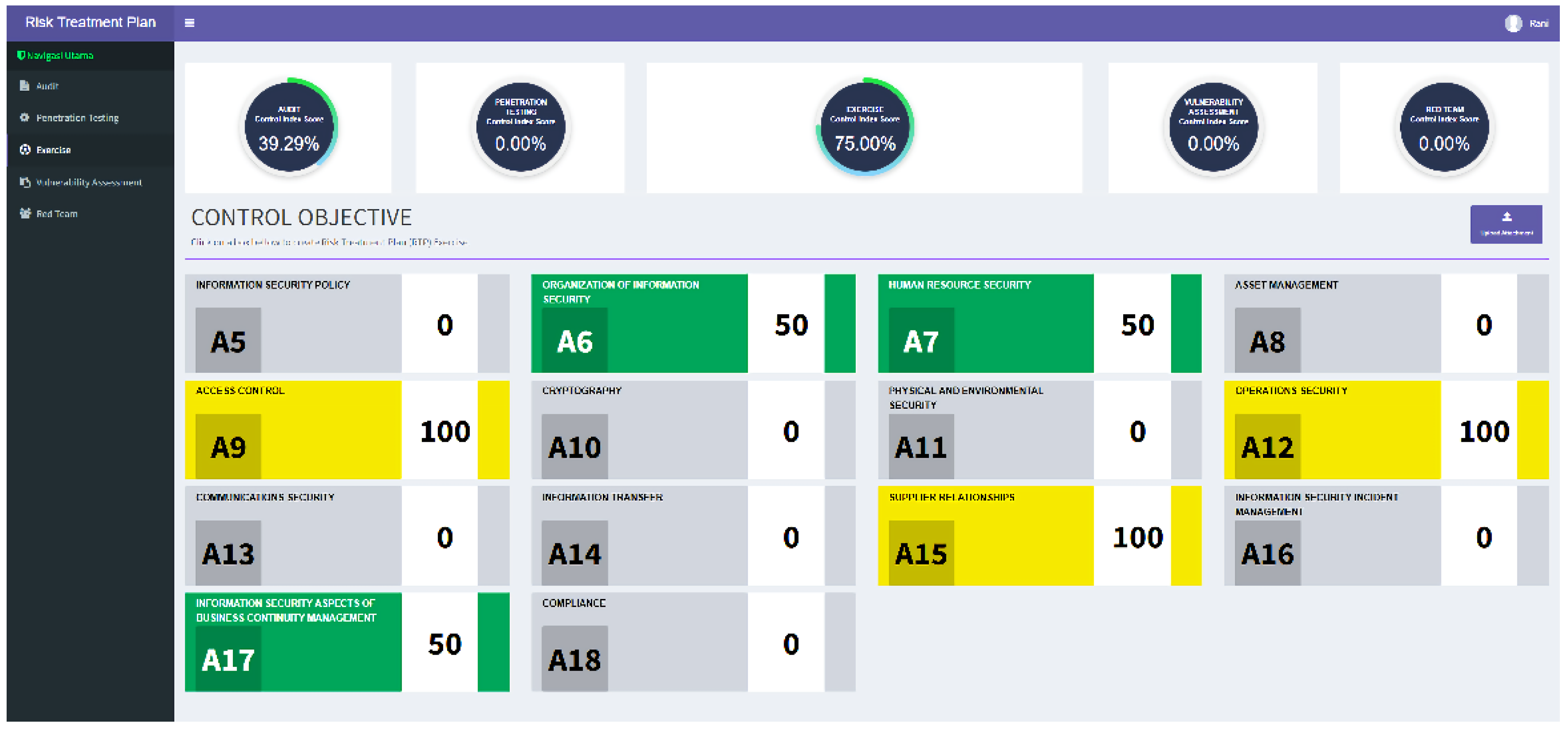This screenshot has width=1568, height=731.
Task: Click the upload arrow icon
Action: click(1506, 217)
